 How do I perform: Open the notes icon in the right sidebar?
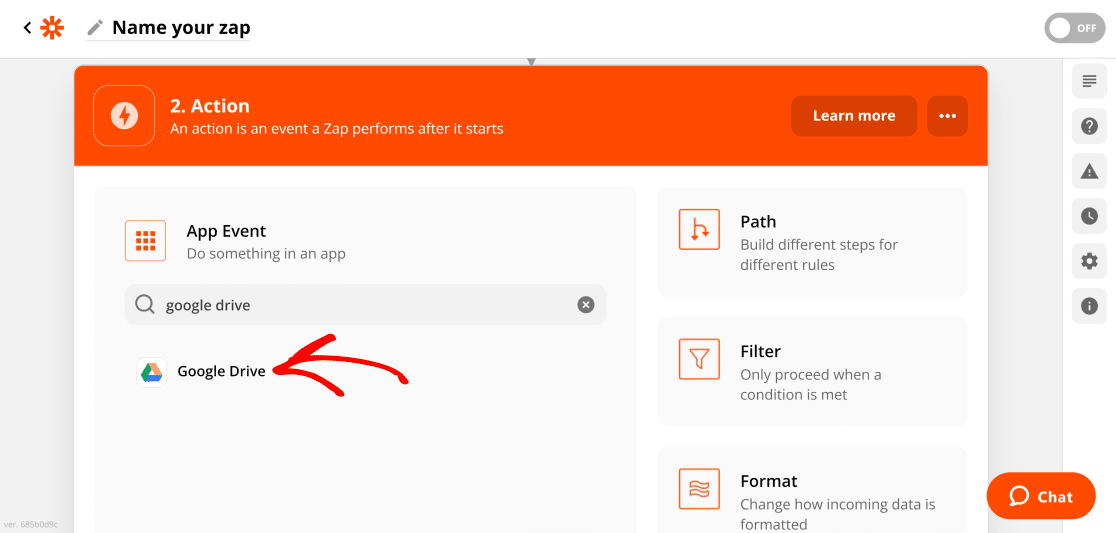click(x=1089, y=80)
